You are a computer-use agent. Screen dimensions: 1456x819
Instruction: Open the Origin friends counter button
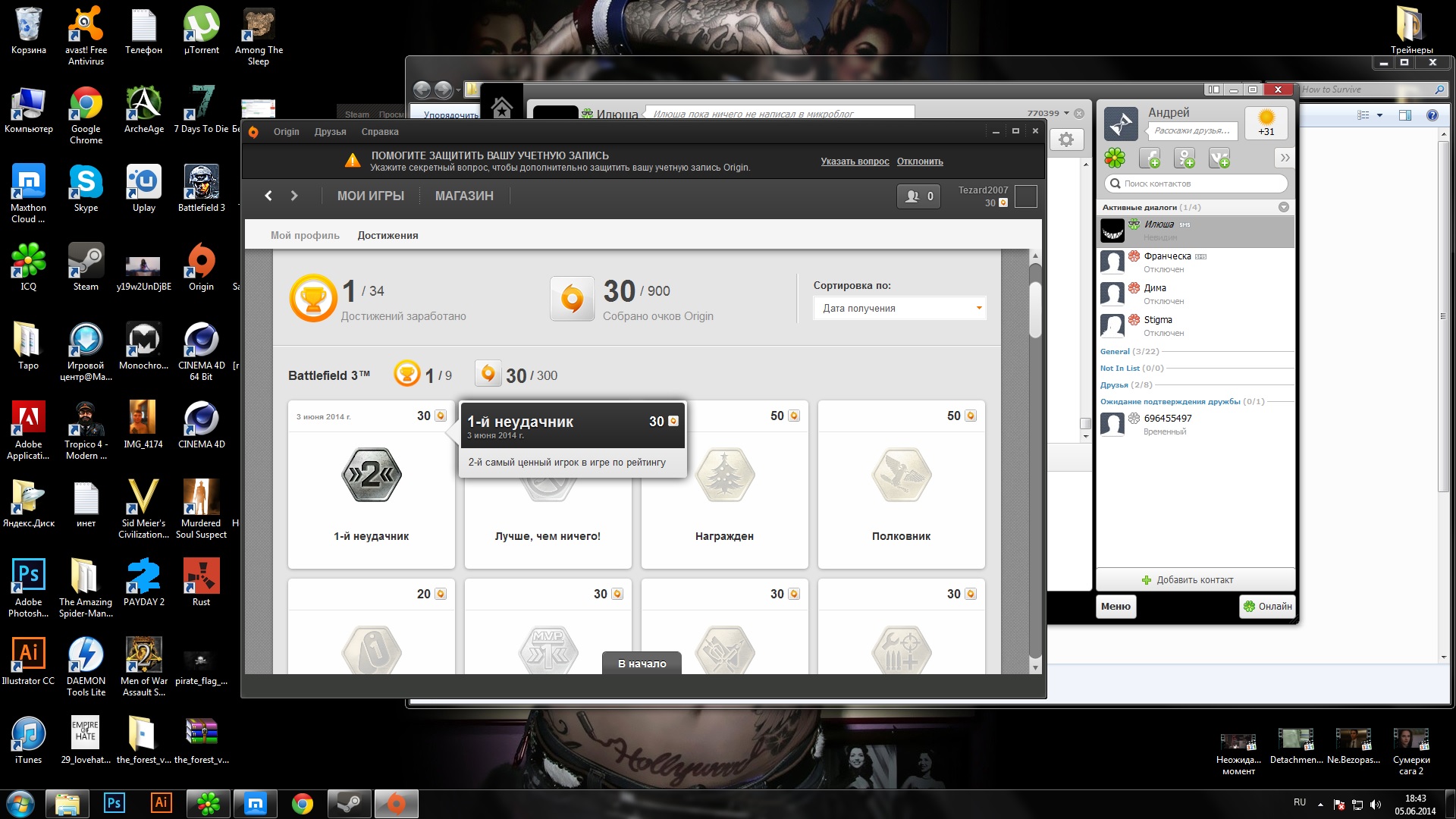click(x=918, y=196)
